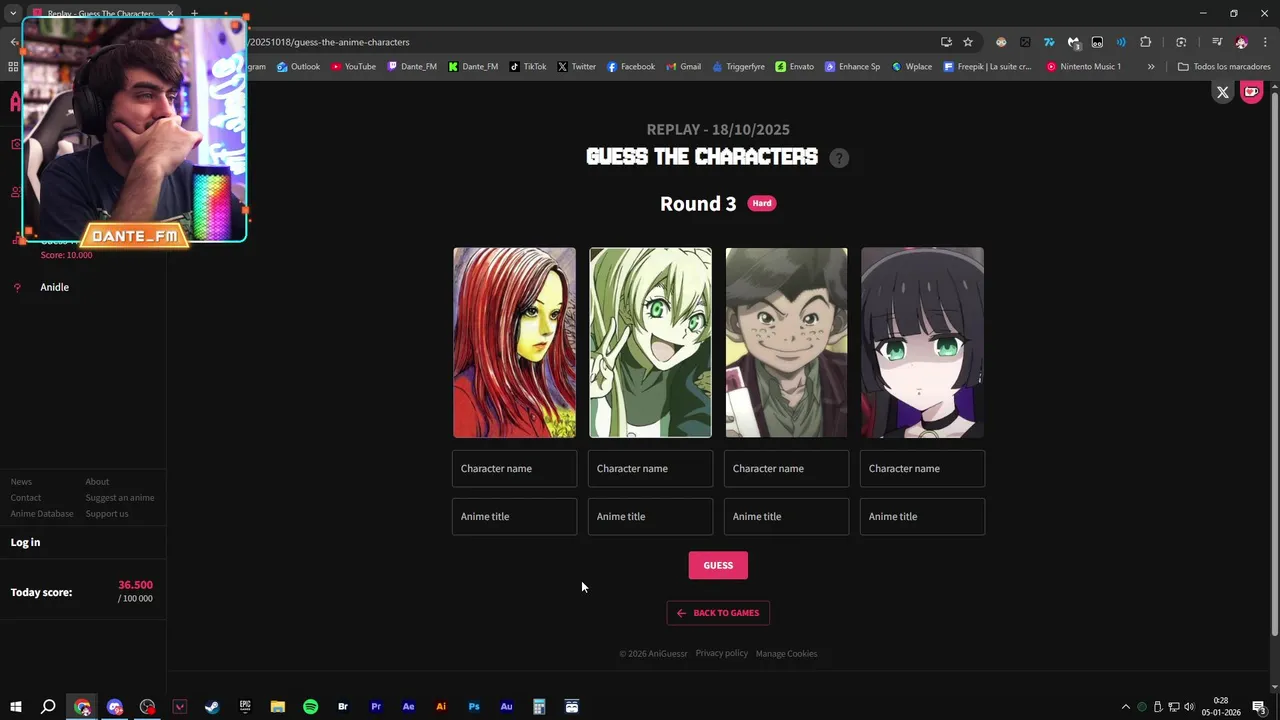Viewport: 1280px width, 720px height.
Task: Click the install app icon in address bar
Action: [x=946, y=42]
